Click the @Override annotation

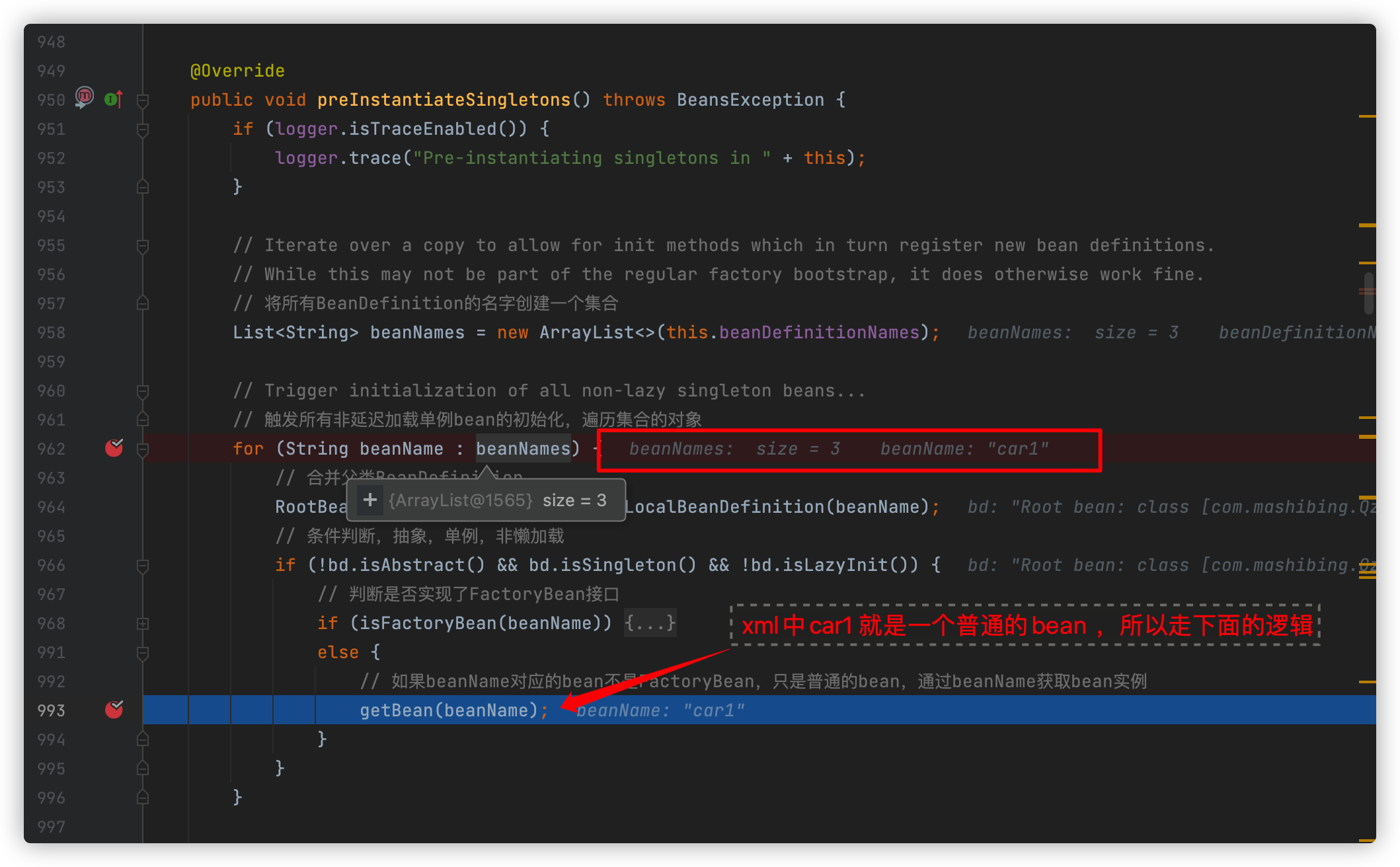[237, 71]
